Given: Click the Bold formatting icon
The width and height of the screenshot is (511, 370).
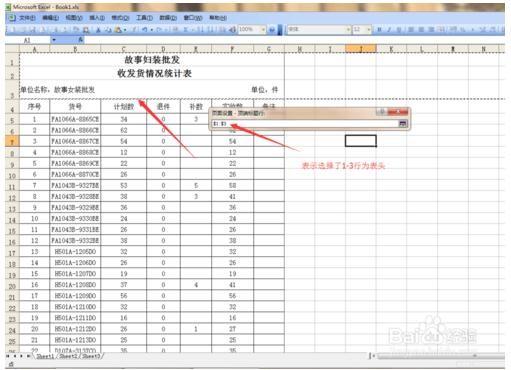Looking at the screenshot, I should click(379, 30).
